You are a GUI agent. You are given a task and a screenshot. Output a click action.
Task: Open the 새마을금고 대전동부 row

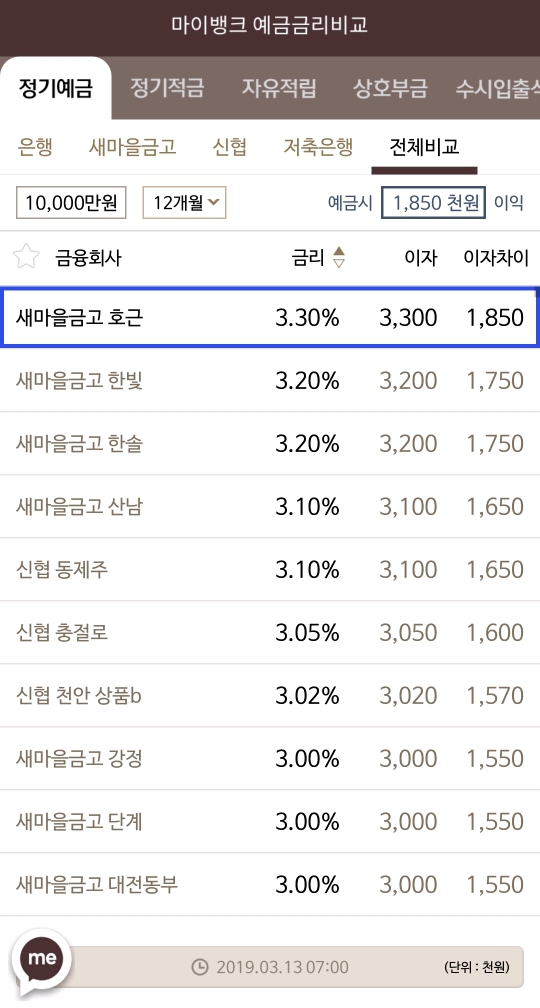coord(270,885)
